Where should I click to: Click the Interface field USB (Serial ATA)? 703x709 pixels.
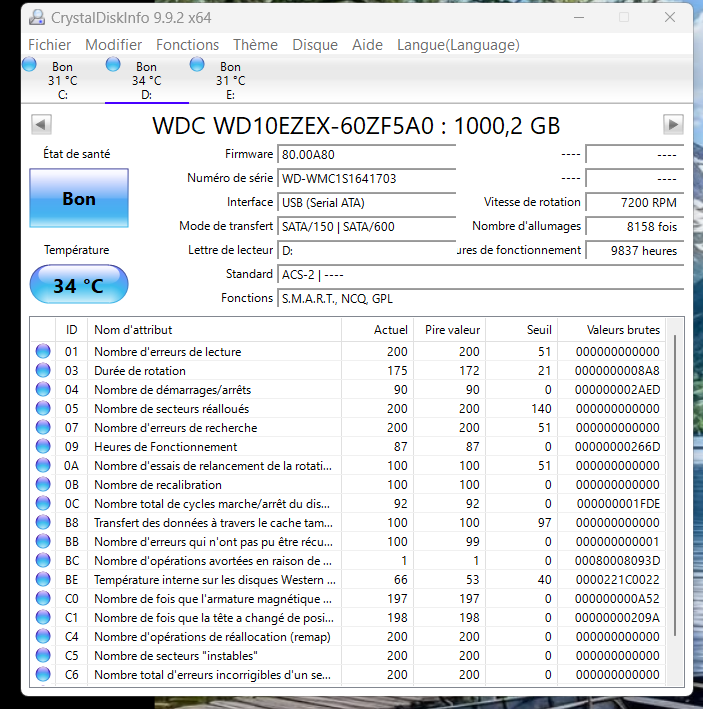click(367, 203)
